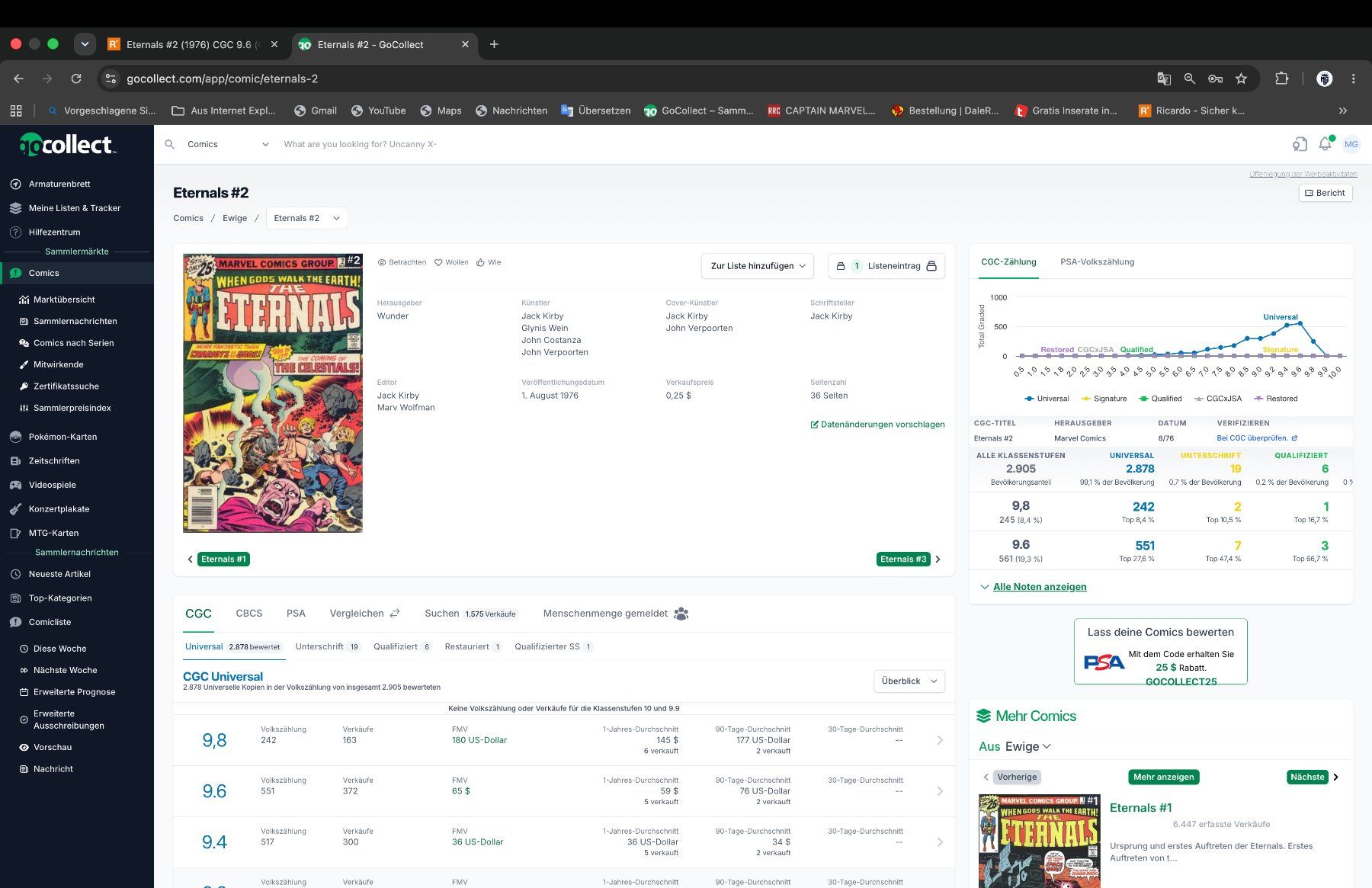Open new browser tab with plus icon

(494, 44)
